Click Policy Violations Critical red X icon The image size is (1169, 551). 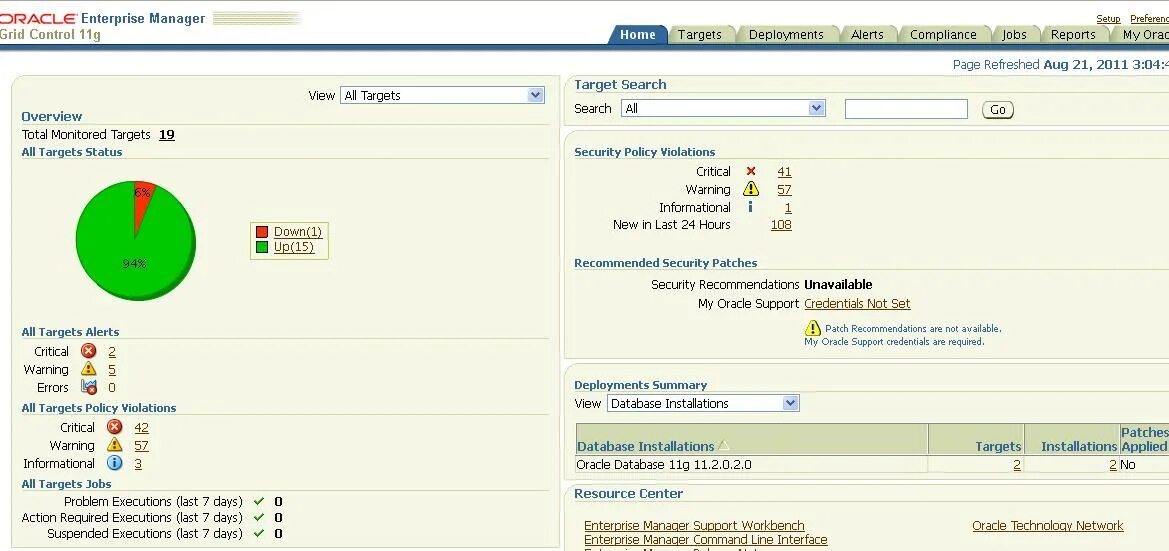point(114,426)
